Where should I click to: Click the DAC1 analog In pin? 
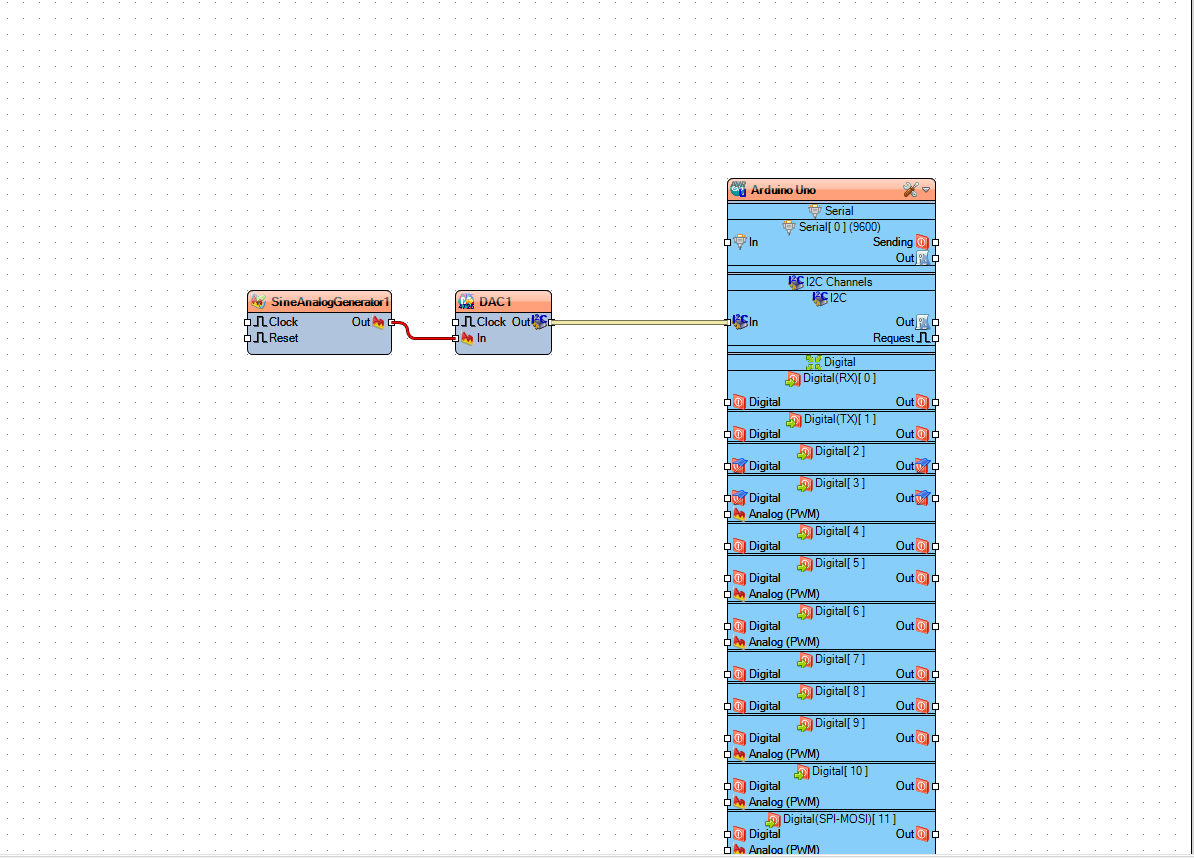coord(455,338)
